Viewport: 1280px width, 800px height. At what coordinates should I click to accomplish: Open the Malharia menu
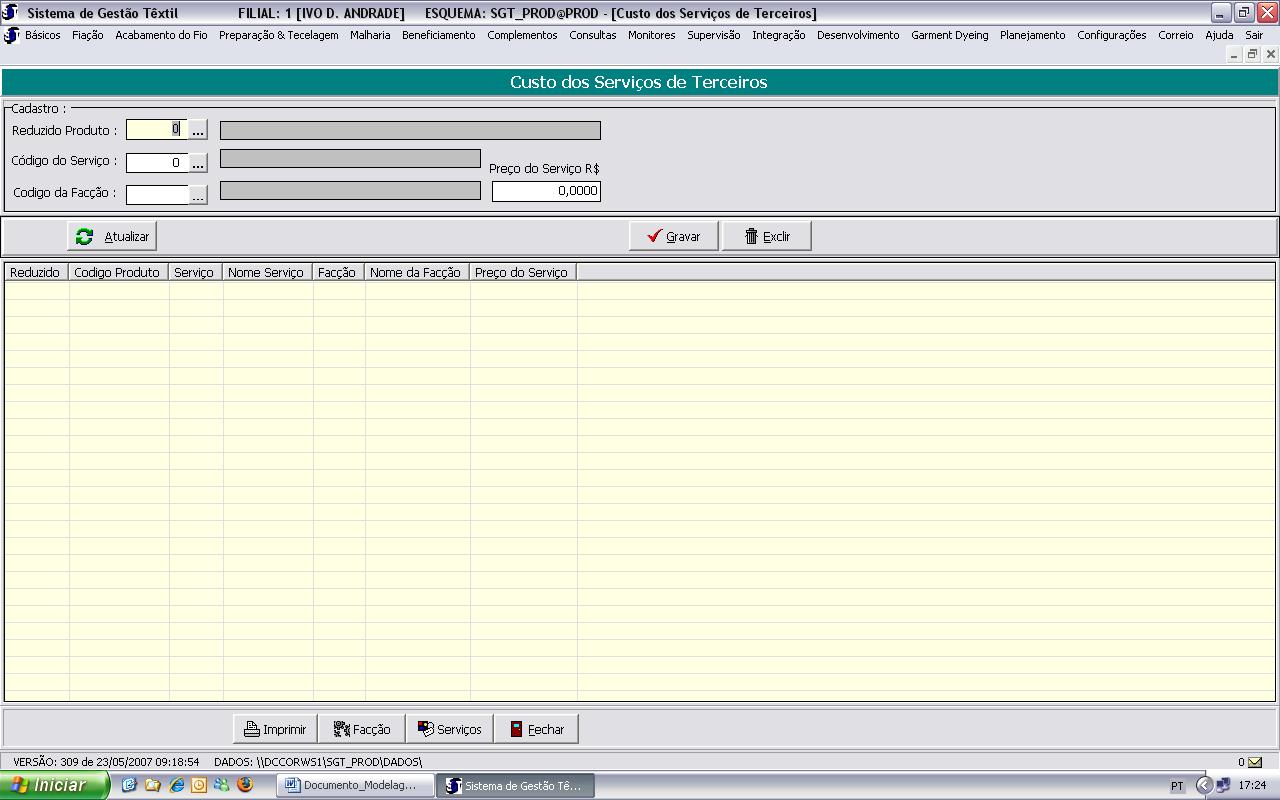pyautogui.click(x=370, y=35)
